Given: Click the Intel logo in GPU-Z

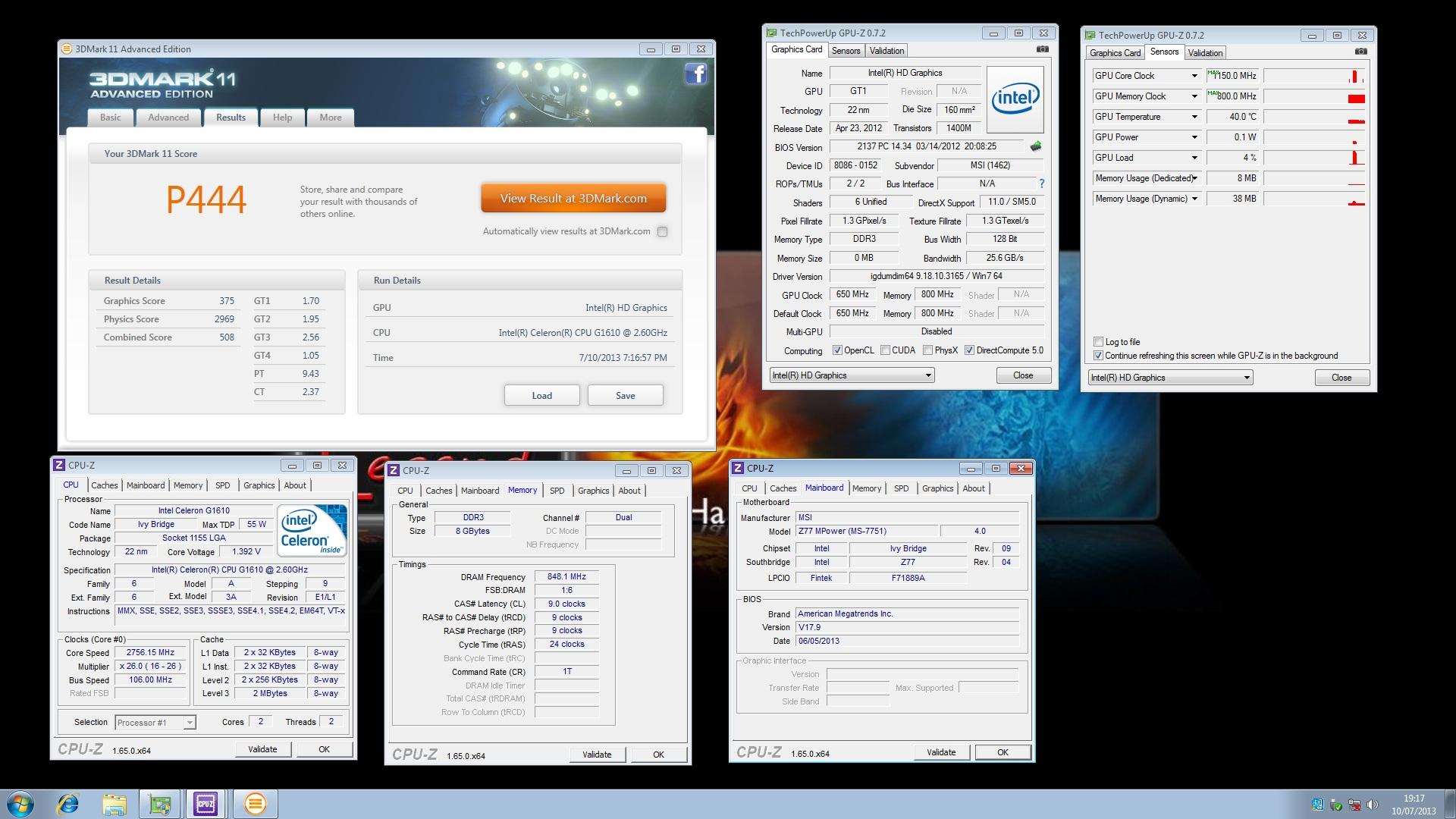Looking at the screenshot, I should tap(1015, 99).
